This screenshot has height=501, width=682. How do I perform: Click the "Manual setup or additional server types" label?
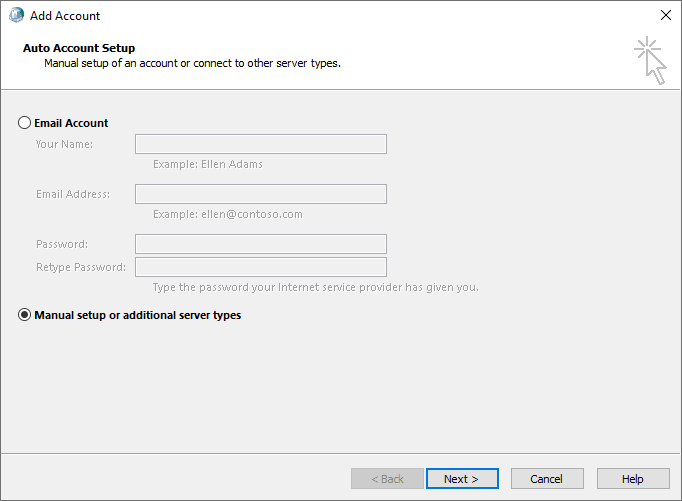tap(138, 315)
